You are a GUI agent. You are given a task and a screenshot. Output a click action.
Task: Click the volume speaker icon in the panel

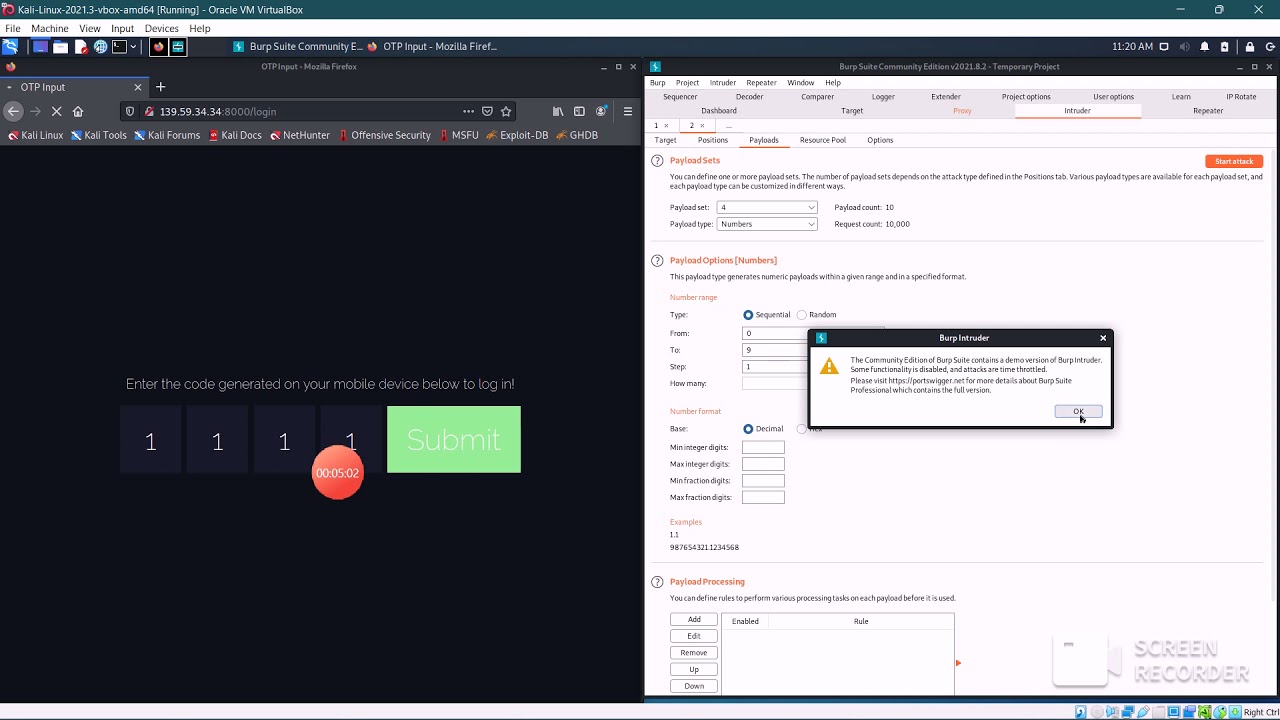coord(1185,46)
